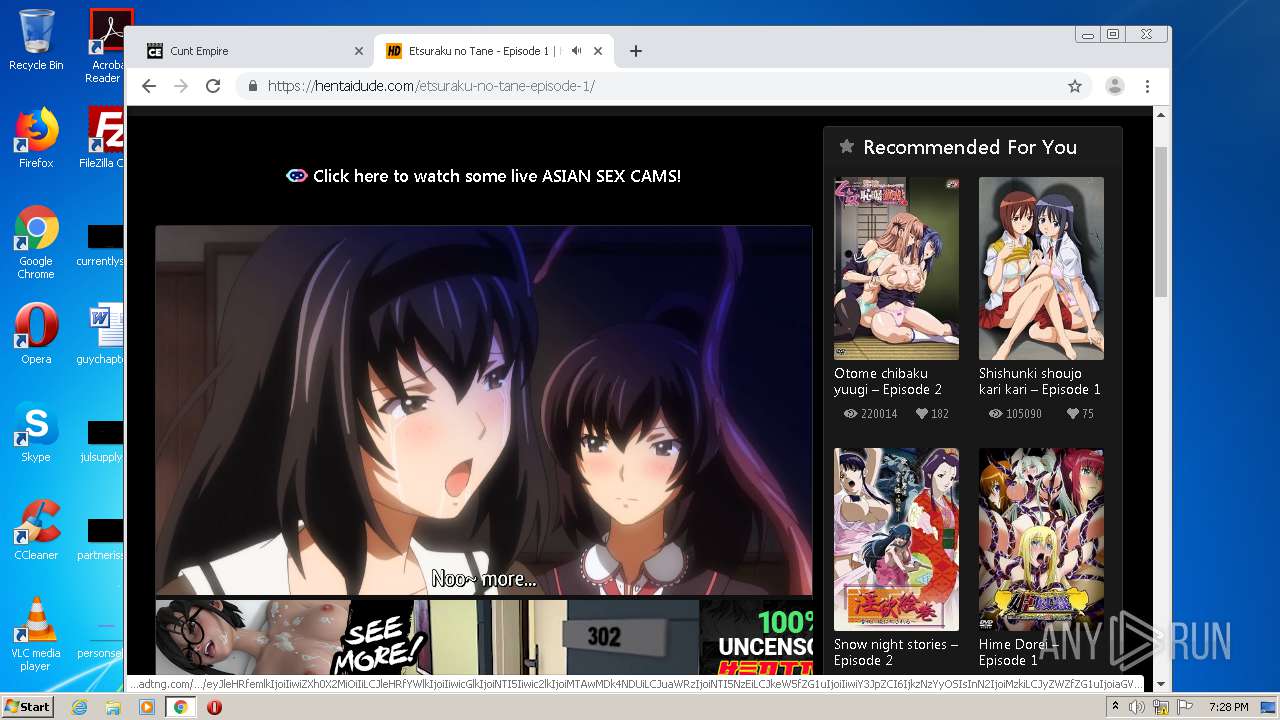This screenshot has width=1280, height=720.
Task: Go back to the previous page in Chrome
Action: click(x=149, y=86)
